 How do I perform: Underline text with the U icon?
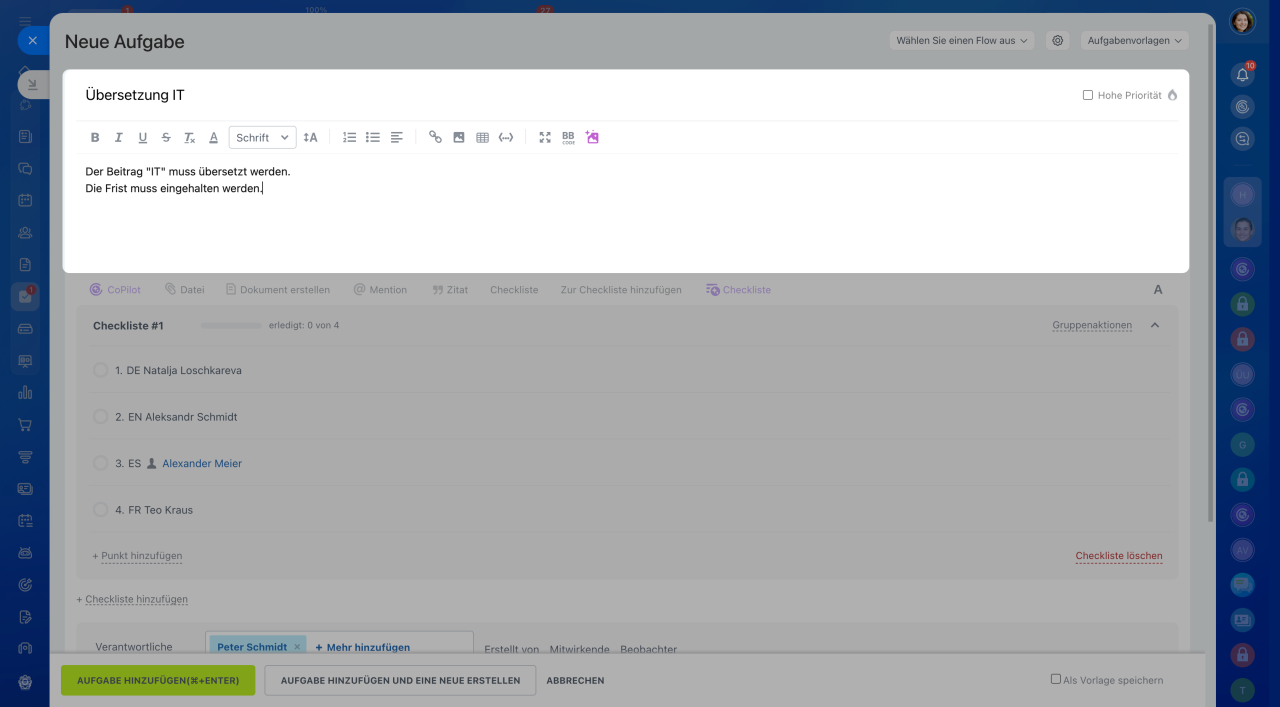click(142, 138)
